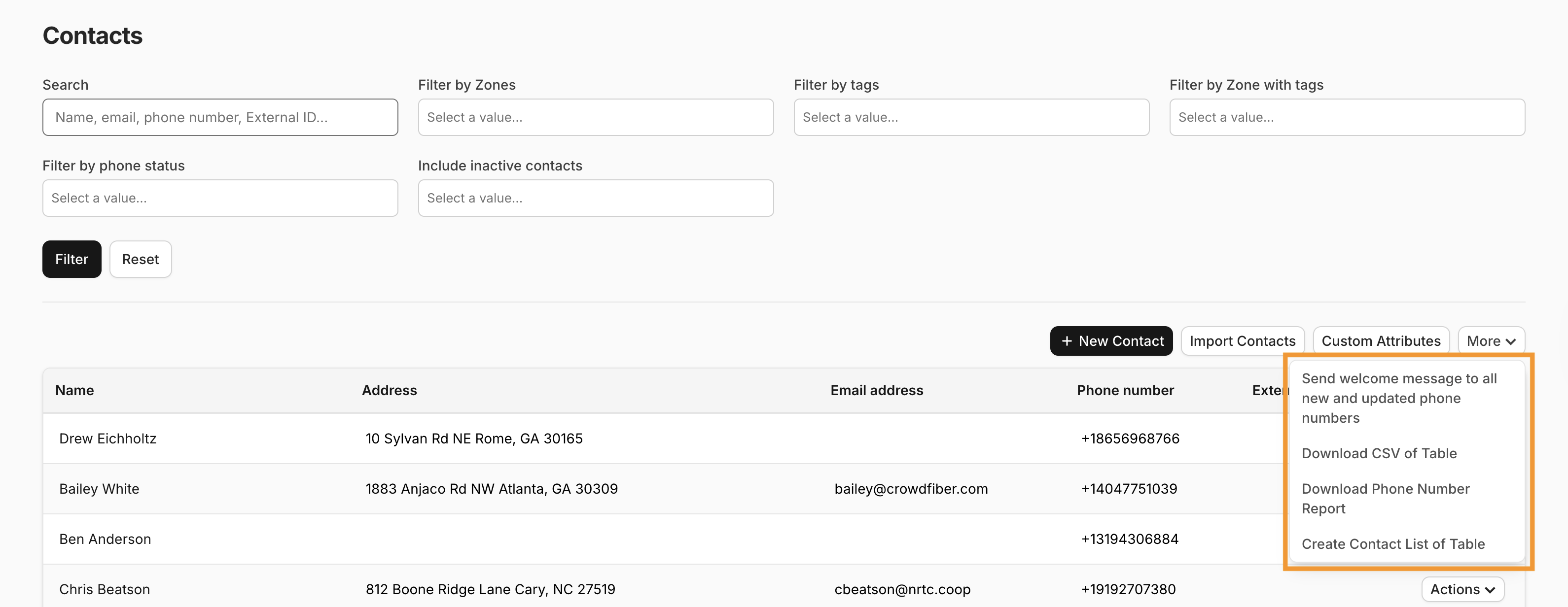The height and width of the screenshot is (607, 1568).
Task: Choose Download Phone Number Report
Action: [1386, 498]
